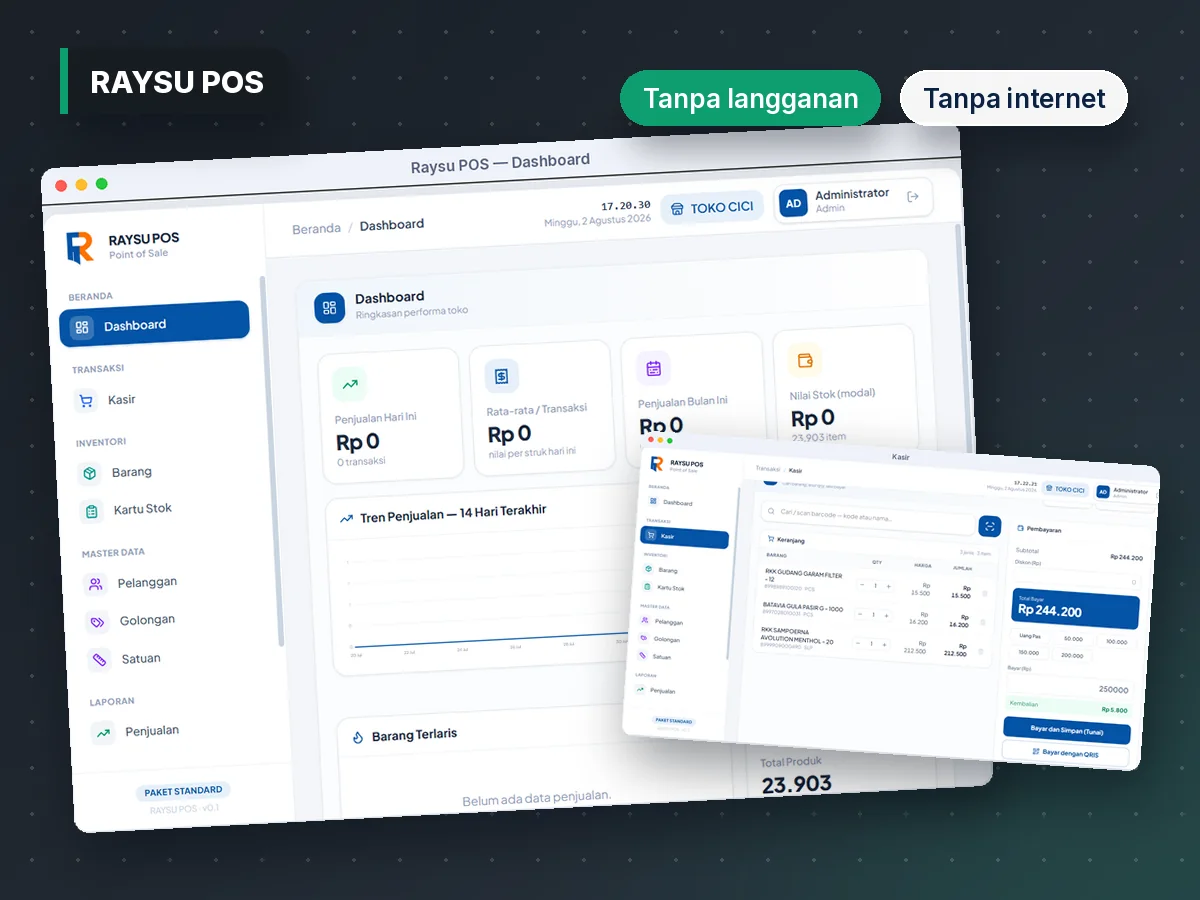This screenshot has height=900, width=1200.
Task: Delete the BATAVIA GULA PASIR row via its trash icon
Action: pos(983,622)
